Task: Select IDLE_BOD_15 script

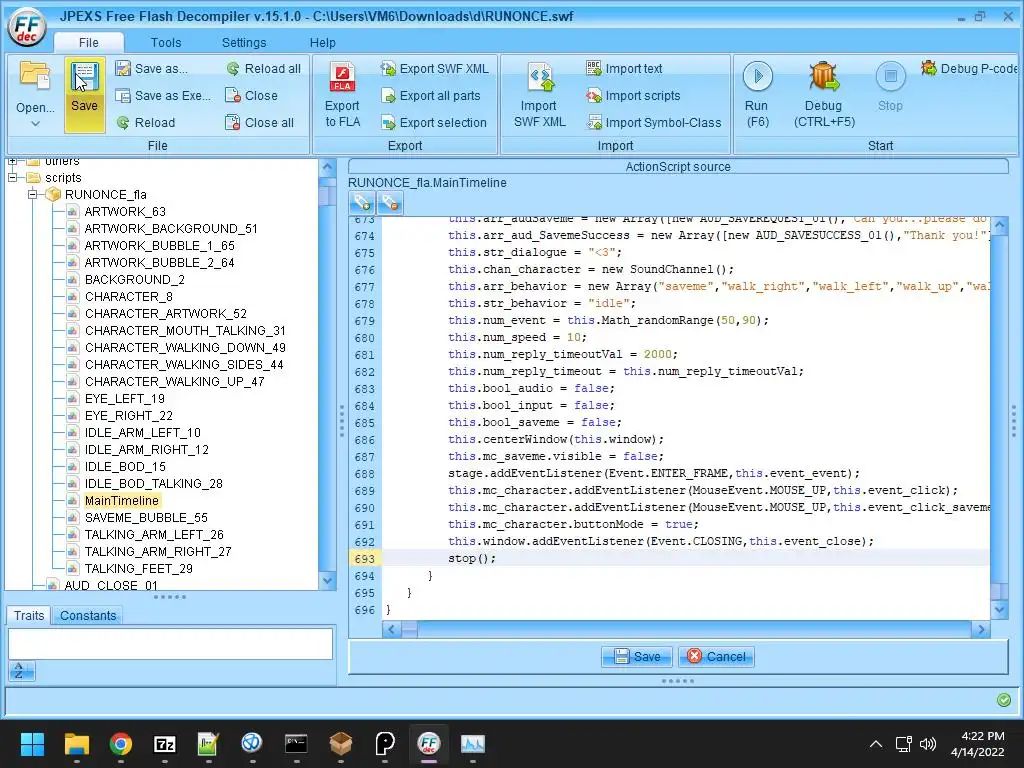Action: tap(125, 466)
